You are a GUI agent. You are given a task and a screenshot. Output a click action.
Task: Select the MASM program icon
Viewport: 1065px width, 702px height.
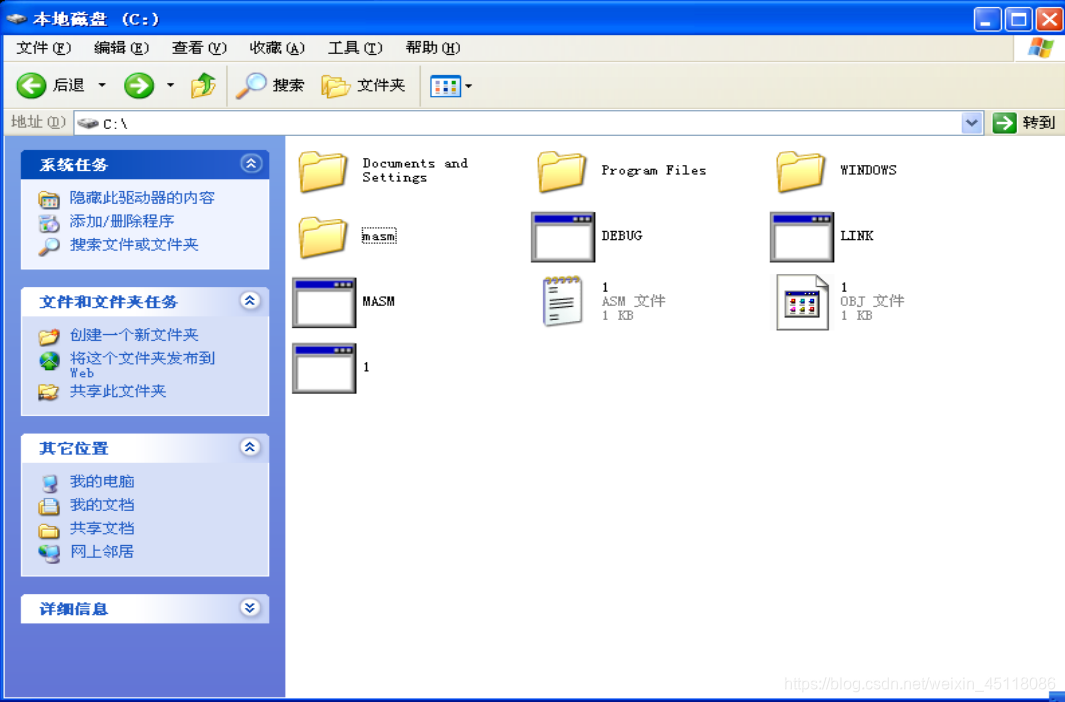coord(324,303)
